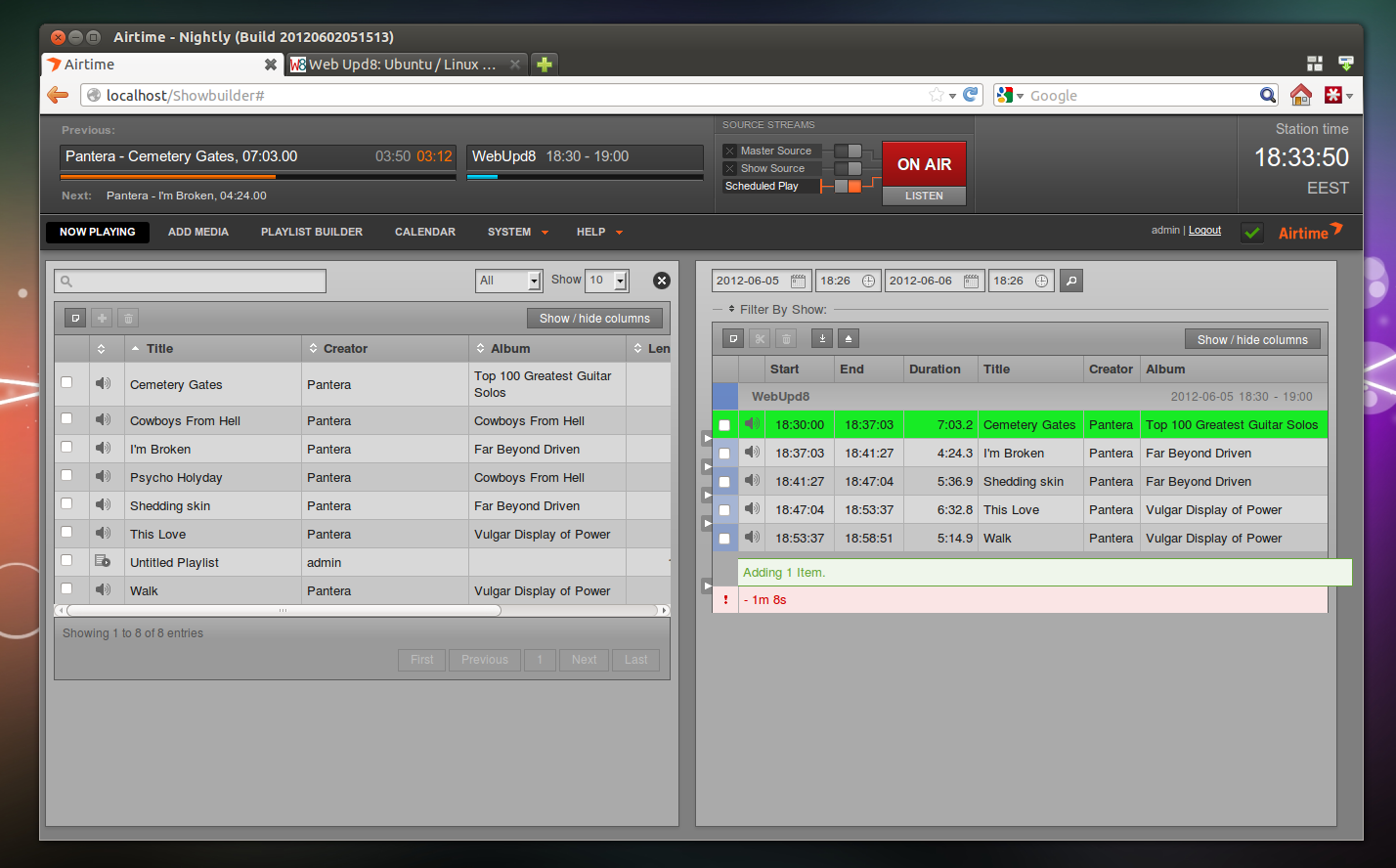Preview the Cowboys From Hell track
The image size is (1396, 868).
pos(103,419)
